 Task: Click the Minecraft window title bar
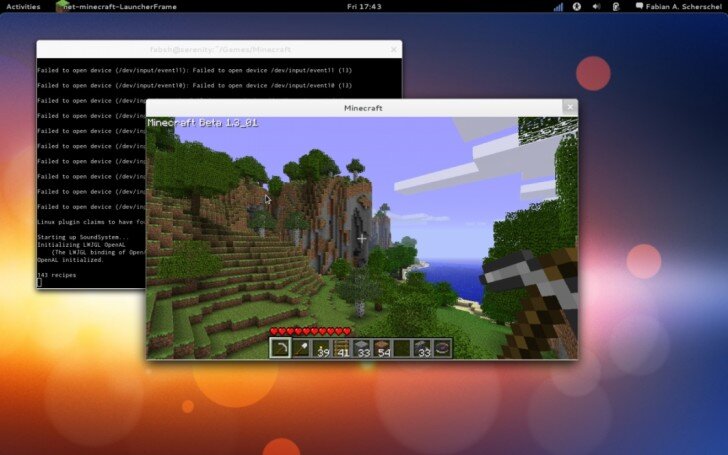(x=363, y=108)
